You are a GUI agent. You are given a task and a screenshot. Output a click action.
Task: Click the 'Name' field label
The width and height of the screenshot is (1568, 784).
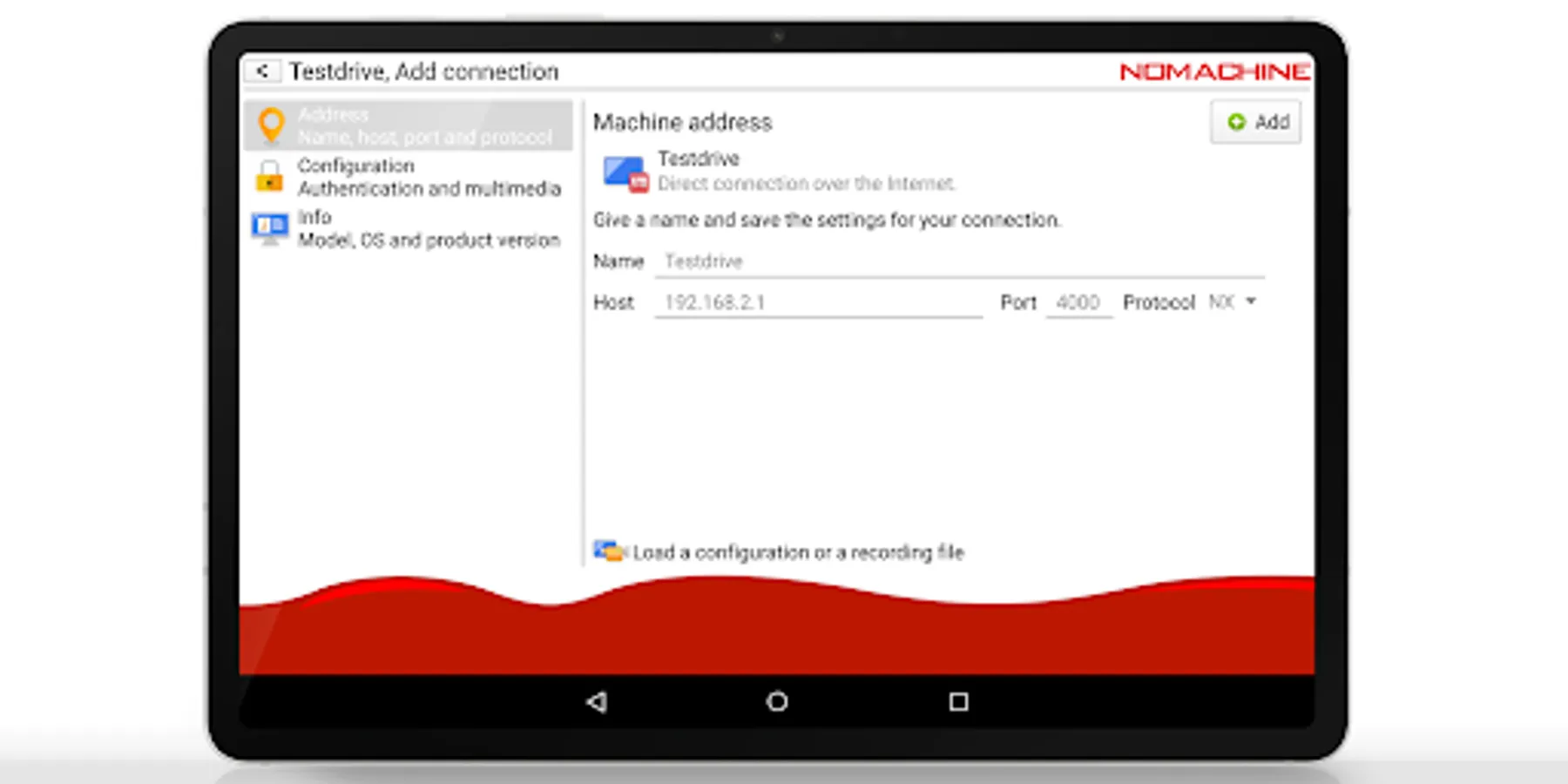pos(618,261)
